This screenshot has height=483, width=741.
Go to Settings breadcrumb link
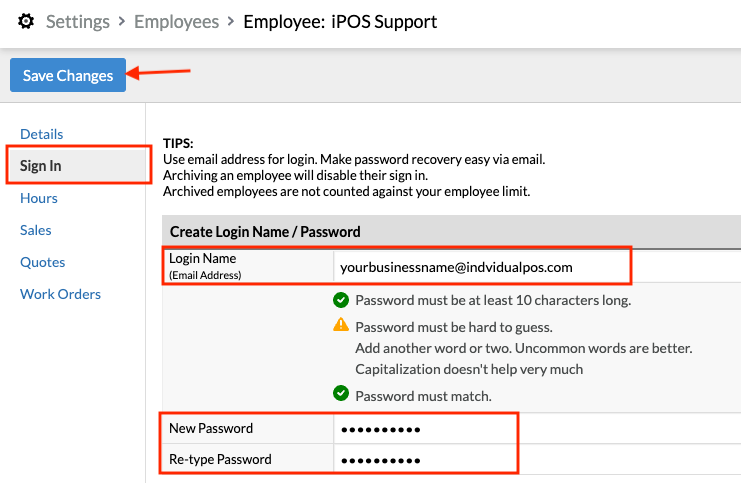pos(78,22)
